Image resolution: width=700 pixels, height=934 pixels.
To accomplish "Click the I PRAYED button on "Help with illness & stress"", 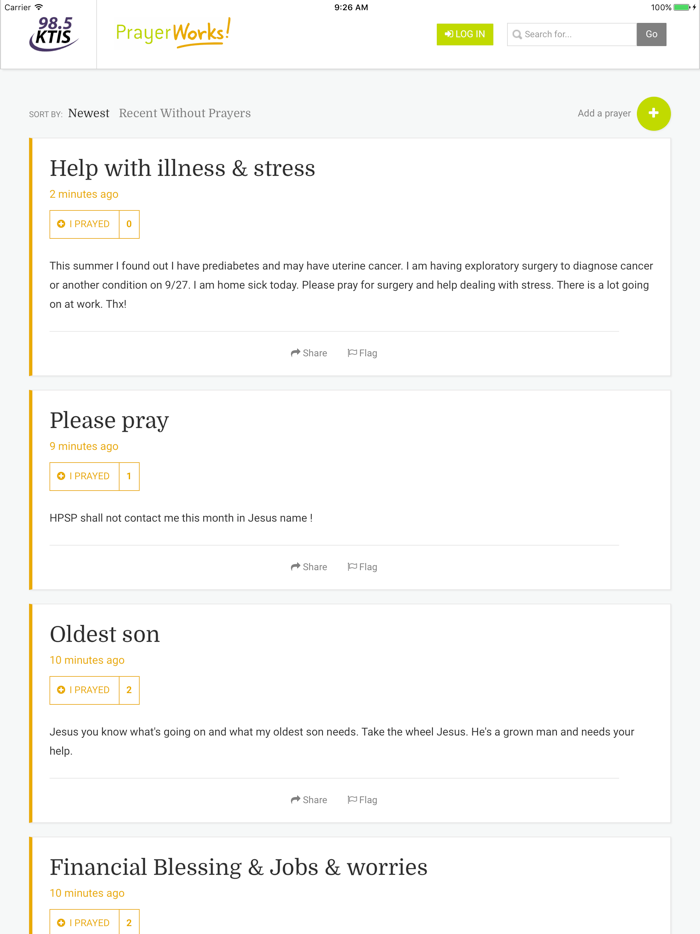I will pyautogui.click(x=84, y=224).
